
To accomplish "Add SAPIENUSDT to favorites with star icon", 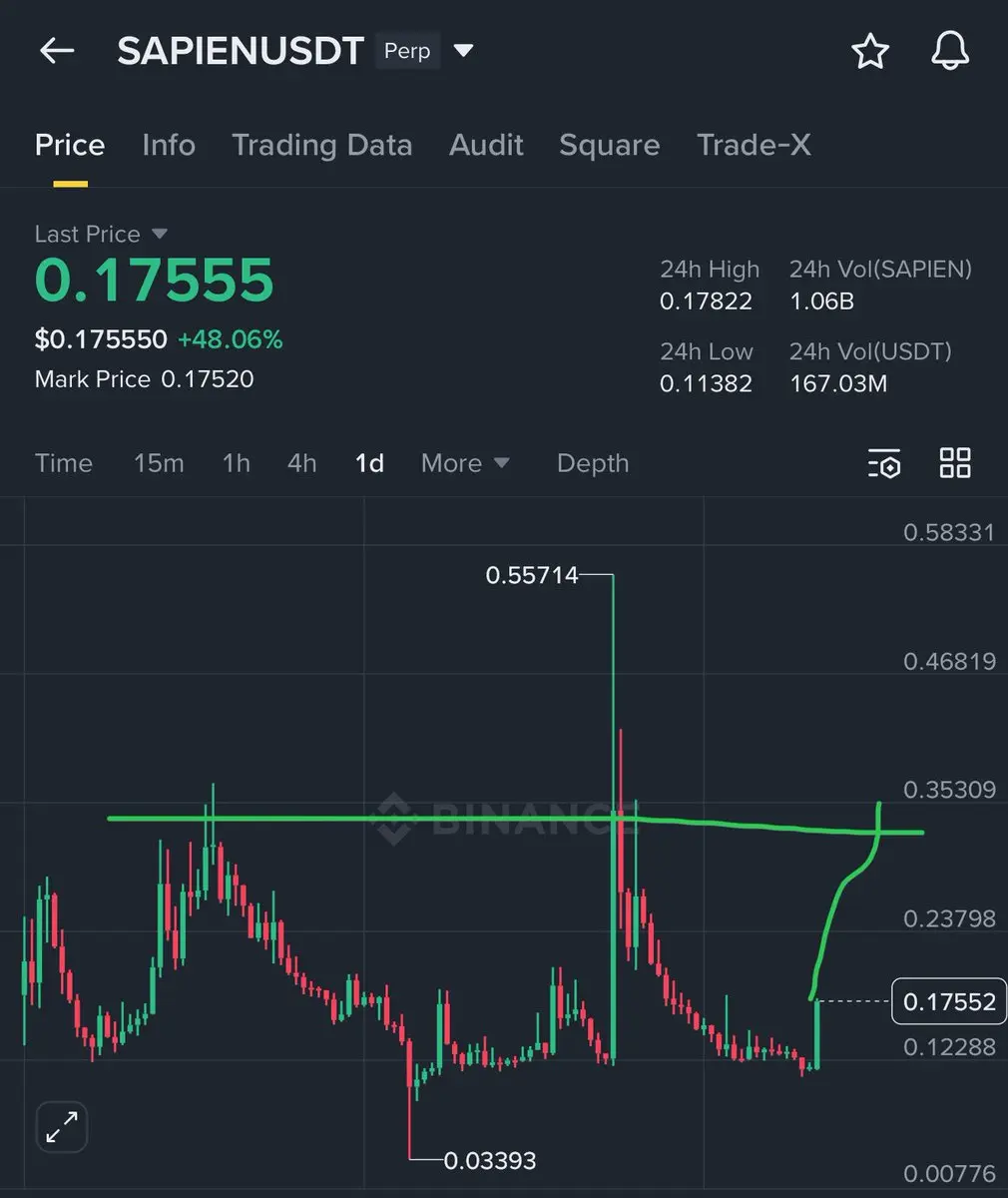I will [x=870, y=51].
